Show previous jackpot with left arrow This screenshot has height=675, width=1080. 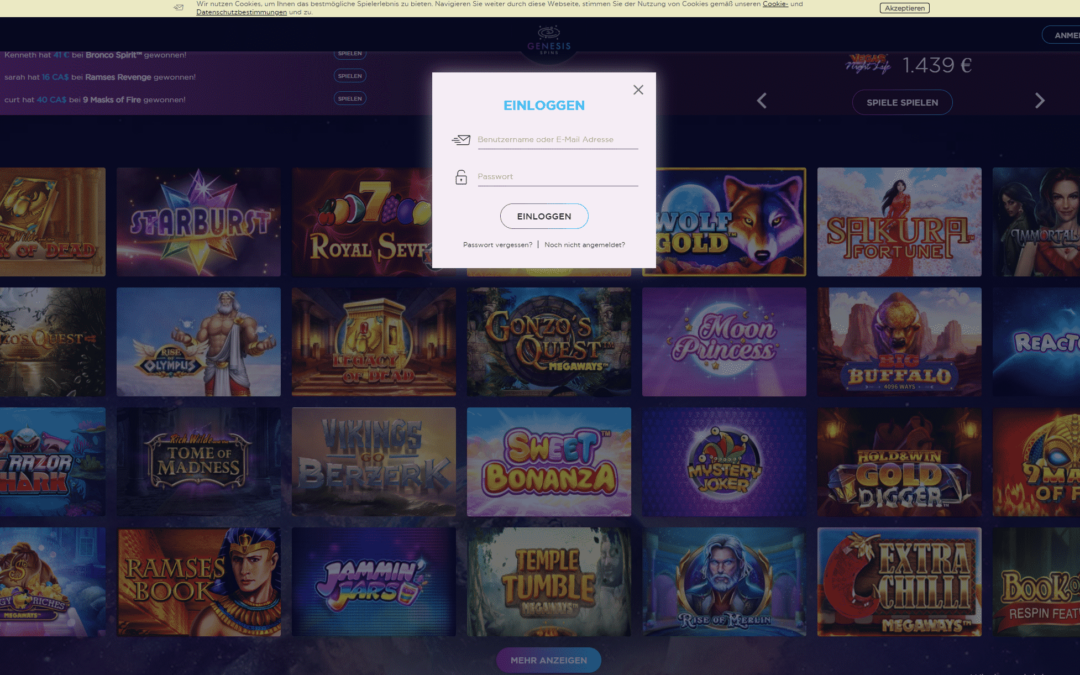click(761, 101)
